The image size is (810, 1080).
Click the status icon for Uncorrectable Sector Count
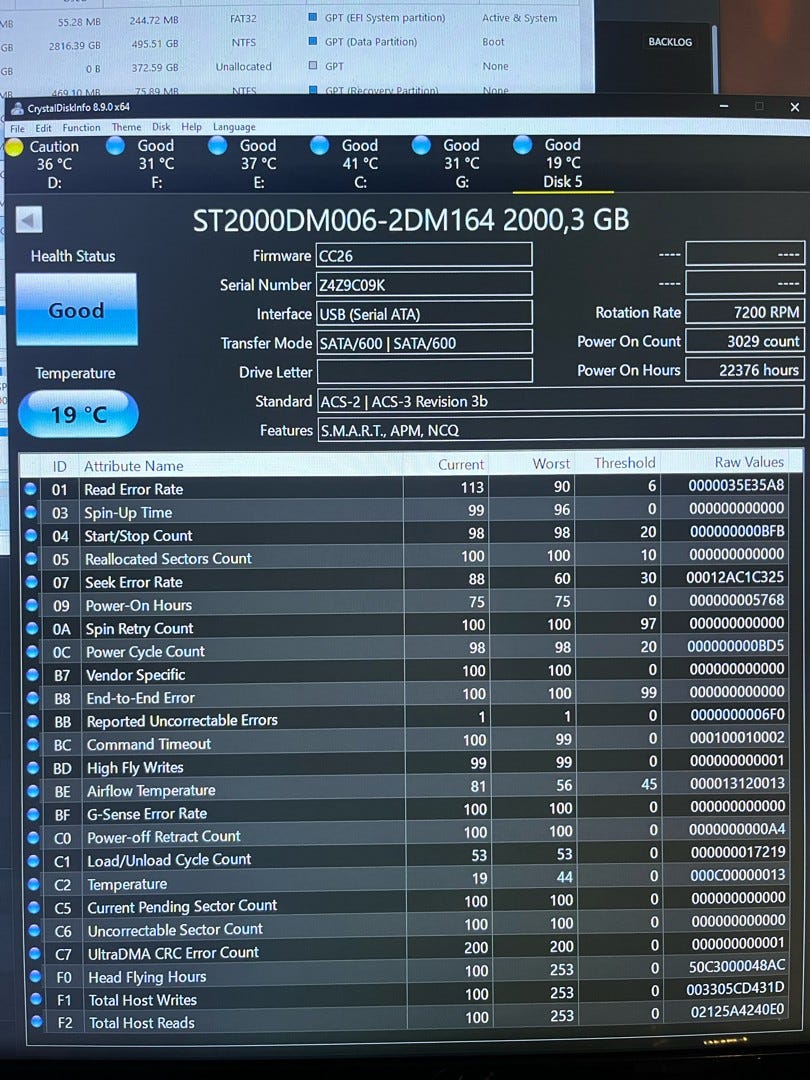point(34,931)
